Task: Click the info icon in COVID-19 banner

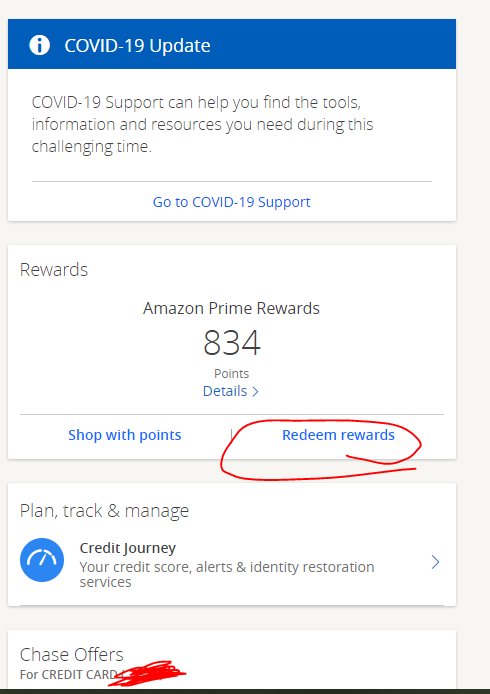Action: (x=39, y=45)
